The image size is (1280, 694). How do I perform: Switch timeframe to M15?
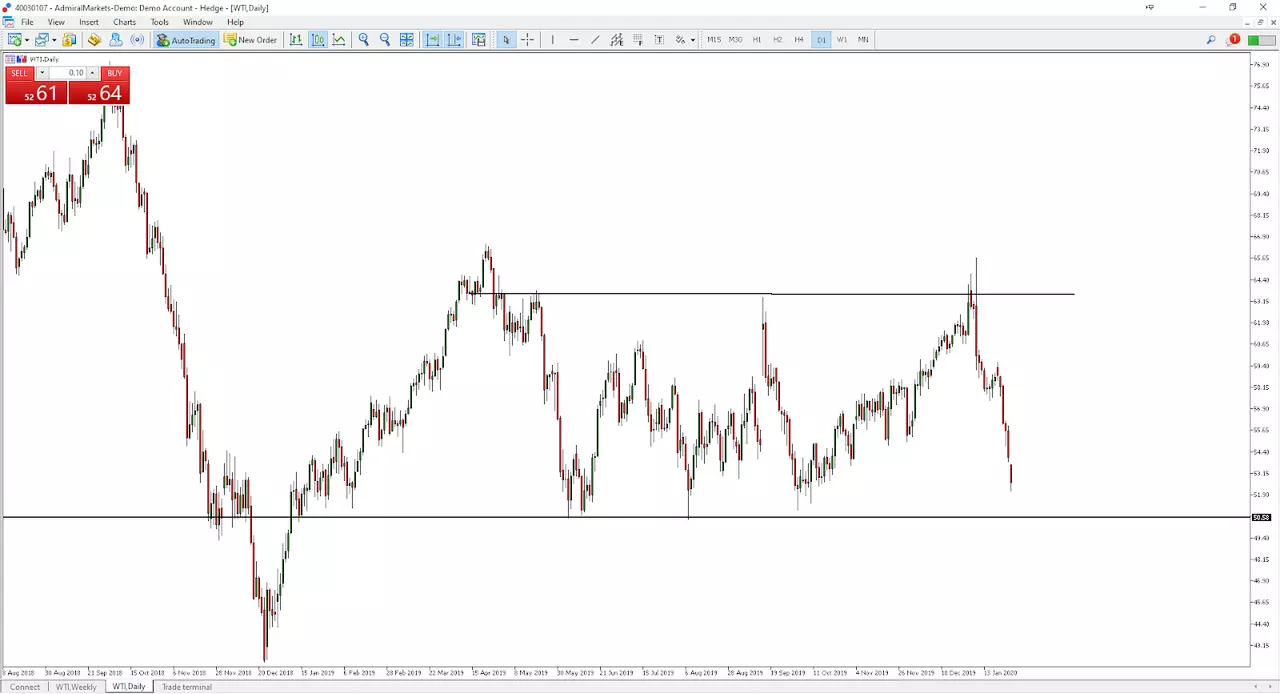(x=714, y=40)
